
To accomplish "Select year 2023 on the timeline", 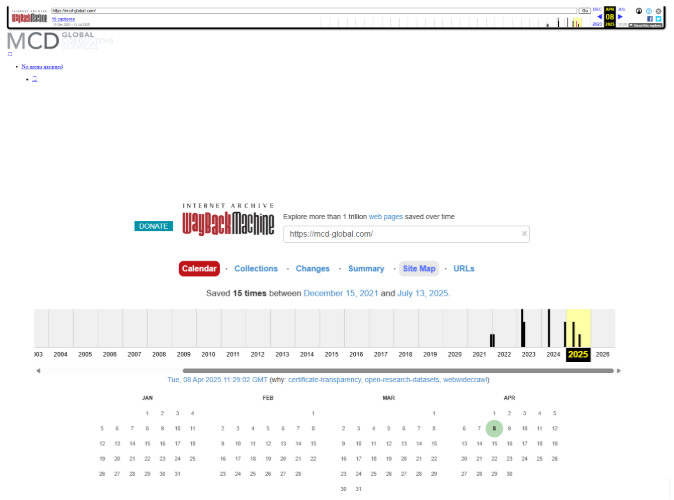I will (x=529, y=355).
